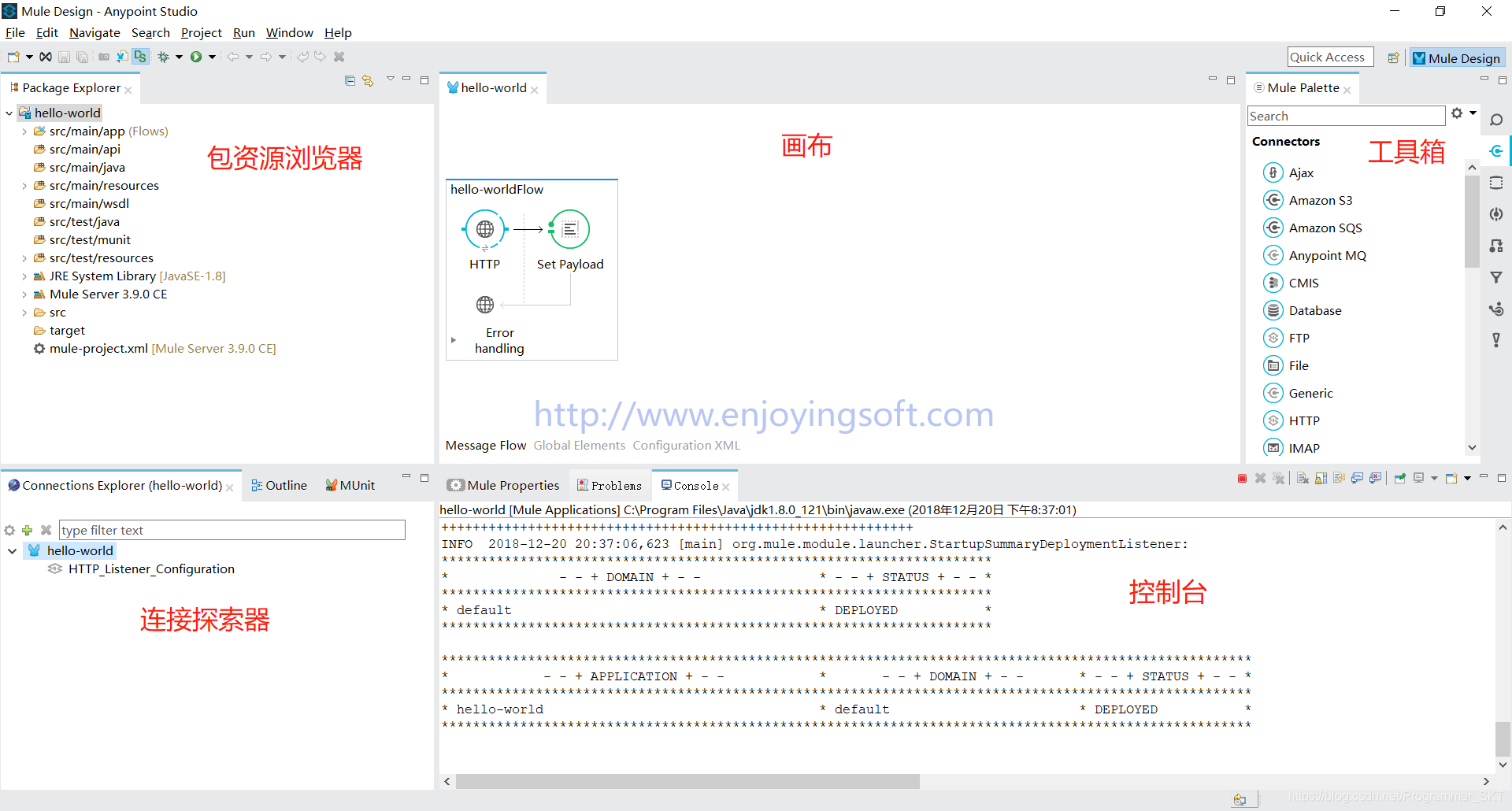Collapse hello-world in Connections Explorer
Viewport: 1512px width, 811px height.
(x=12, y=551)
